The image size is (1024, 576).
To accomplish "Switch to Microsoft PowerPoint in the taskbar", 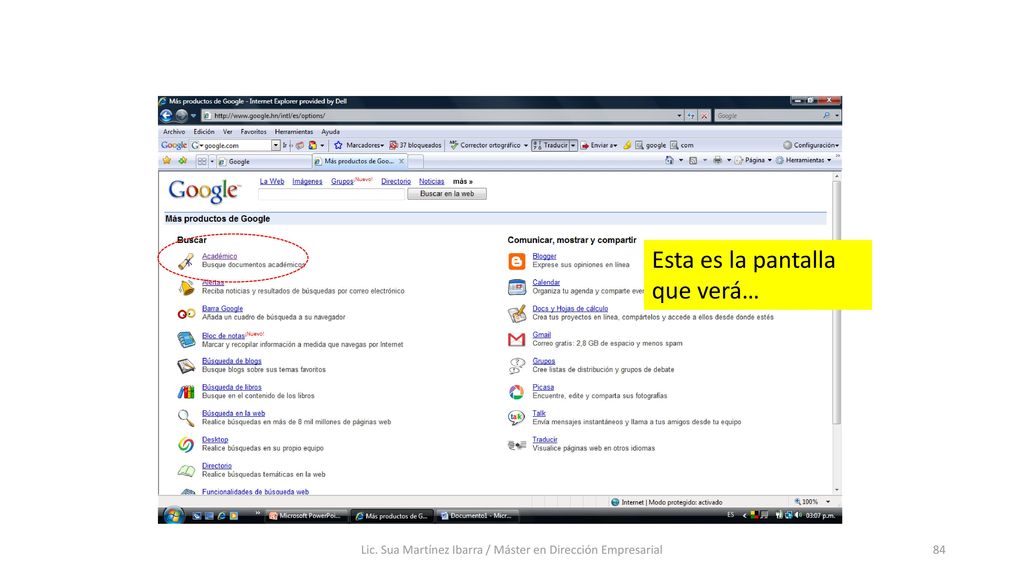I will pyautogui.click(x=306, y=516).
